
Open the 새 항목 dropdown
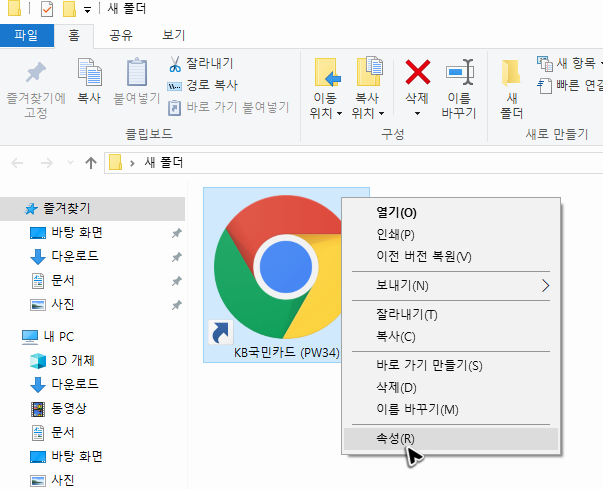tap(570, 63)
